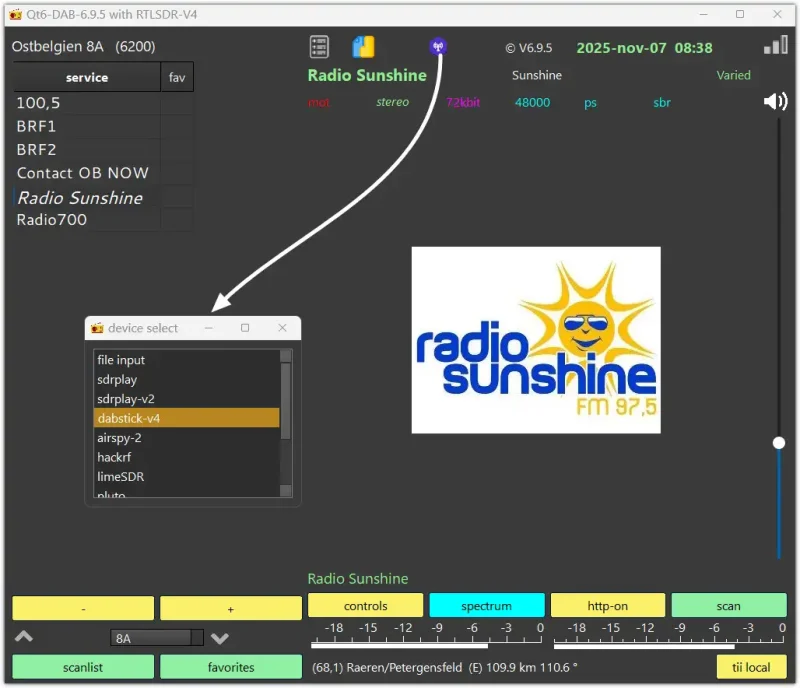
Task: Toggle favorite for 100,5 service
Action: 177,103
